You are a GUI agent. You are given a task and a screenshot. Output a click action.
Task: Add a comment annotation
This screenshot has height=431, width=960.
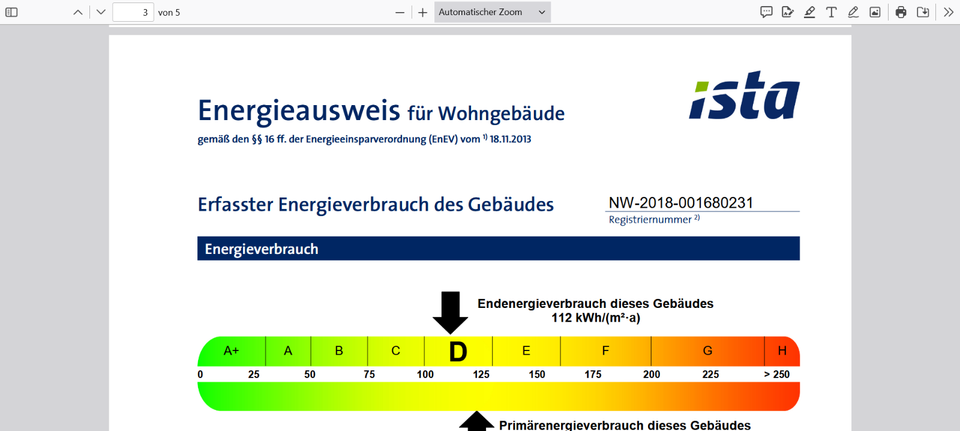(x=766, y=12)
